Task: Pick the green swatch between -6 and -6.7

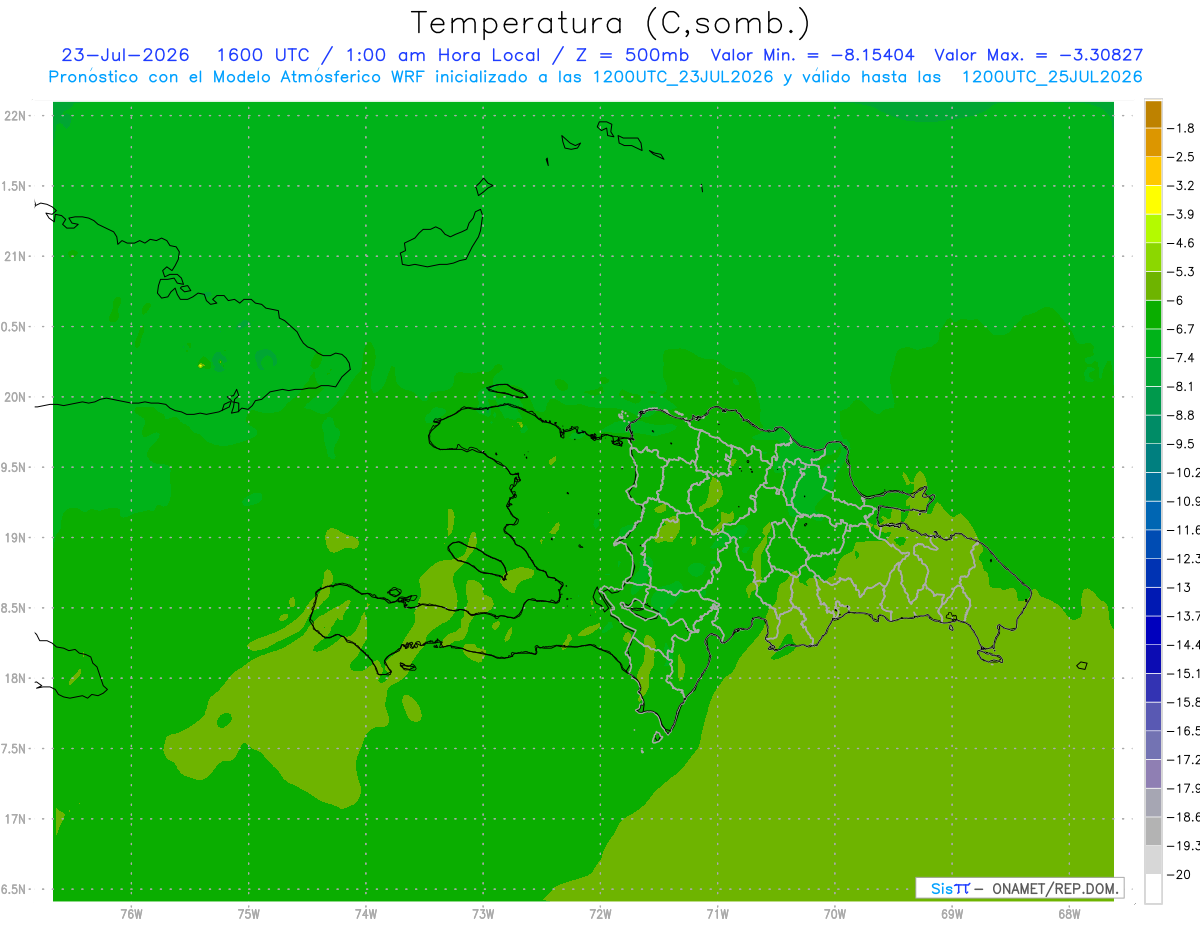Action: 1153,315
